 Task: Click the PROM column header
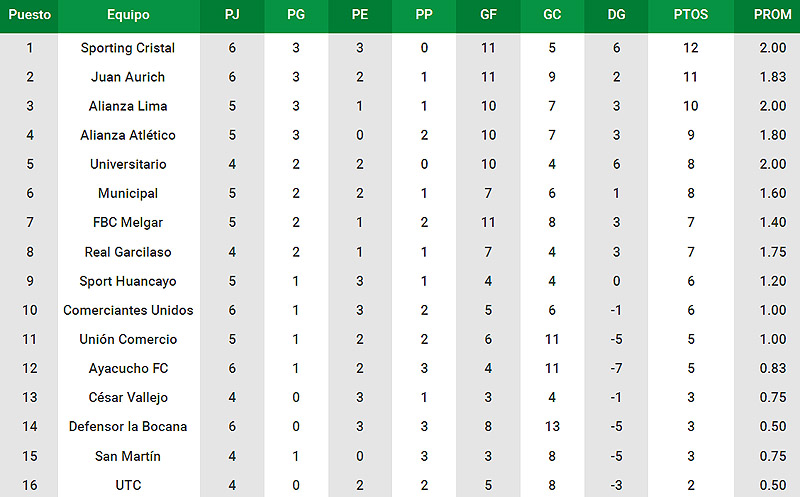[x=772, y=14]
